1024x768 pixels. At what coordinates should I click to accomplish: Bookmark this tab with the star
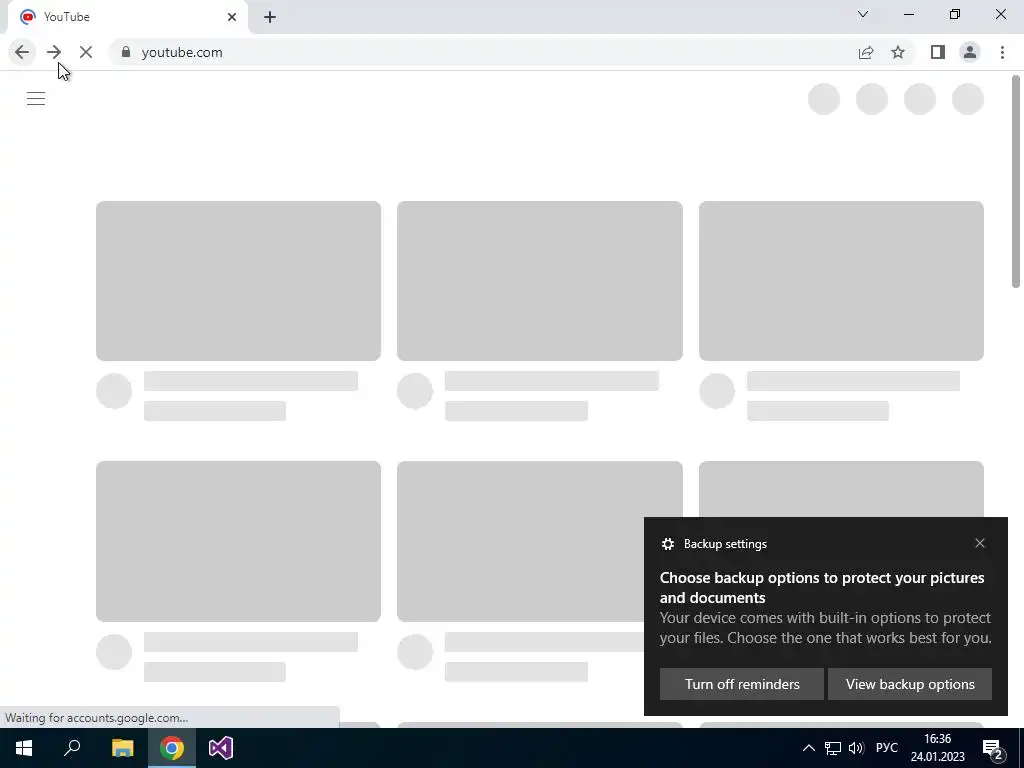898,52
